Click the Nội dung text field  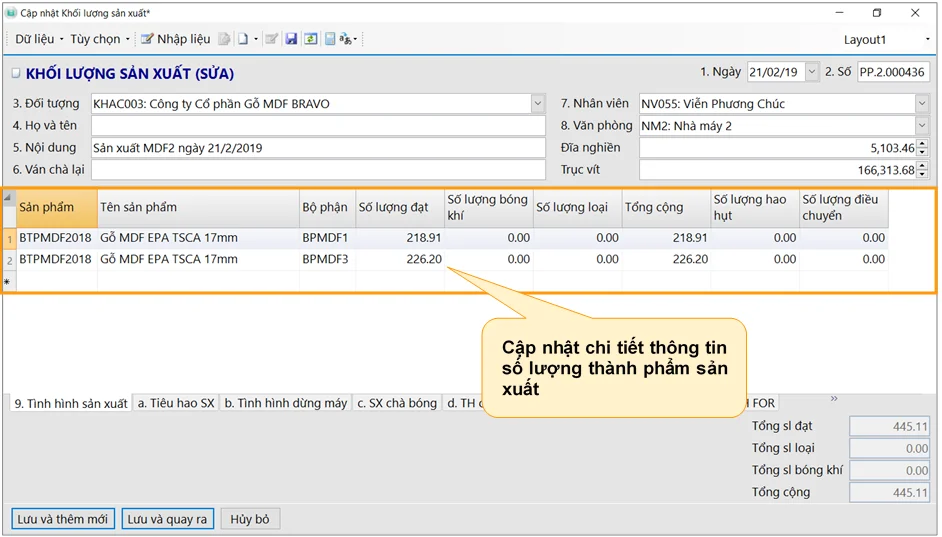318,148
